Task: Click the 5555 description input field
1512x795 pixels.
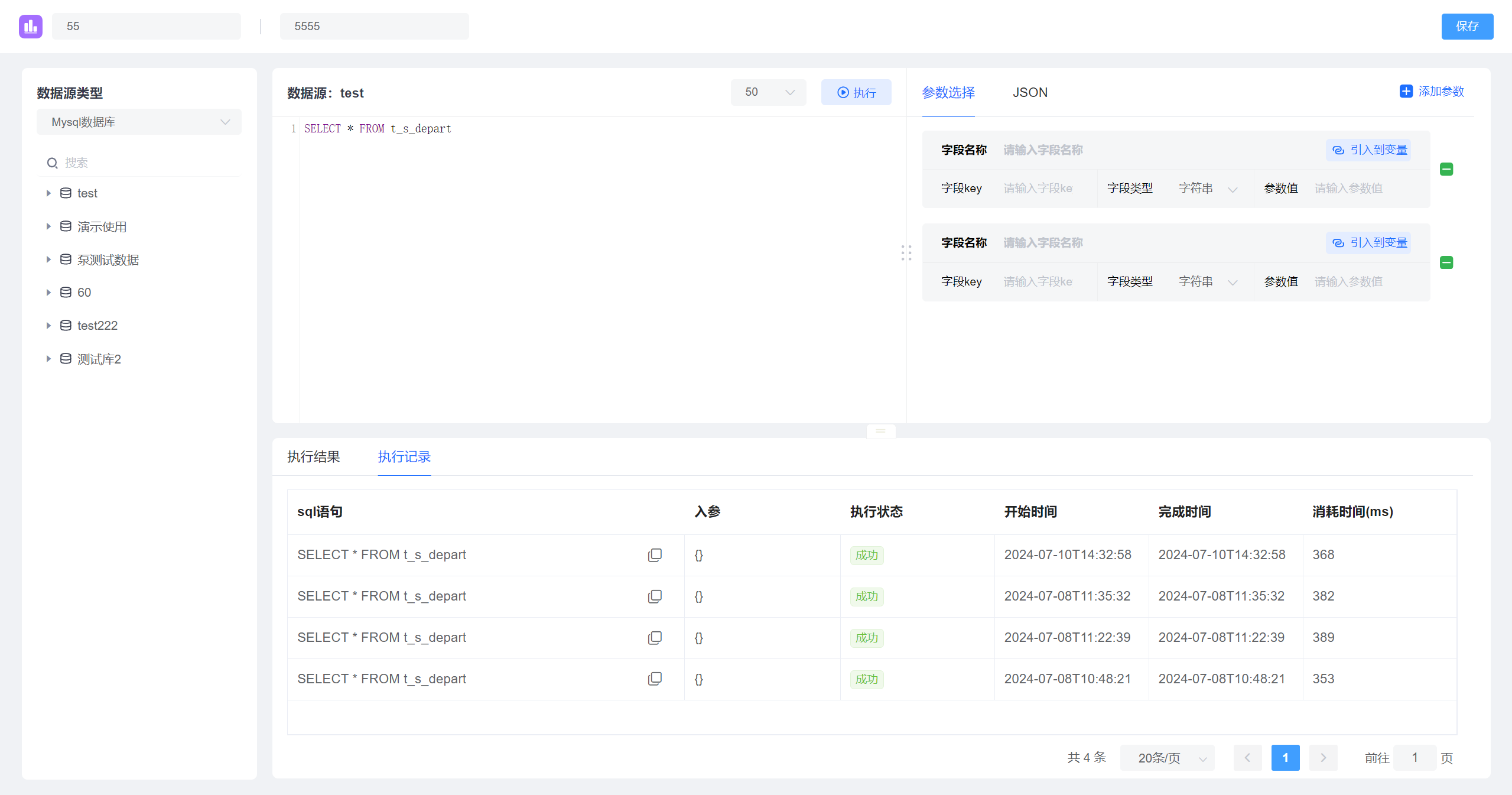Action: (374, 27)
